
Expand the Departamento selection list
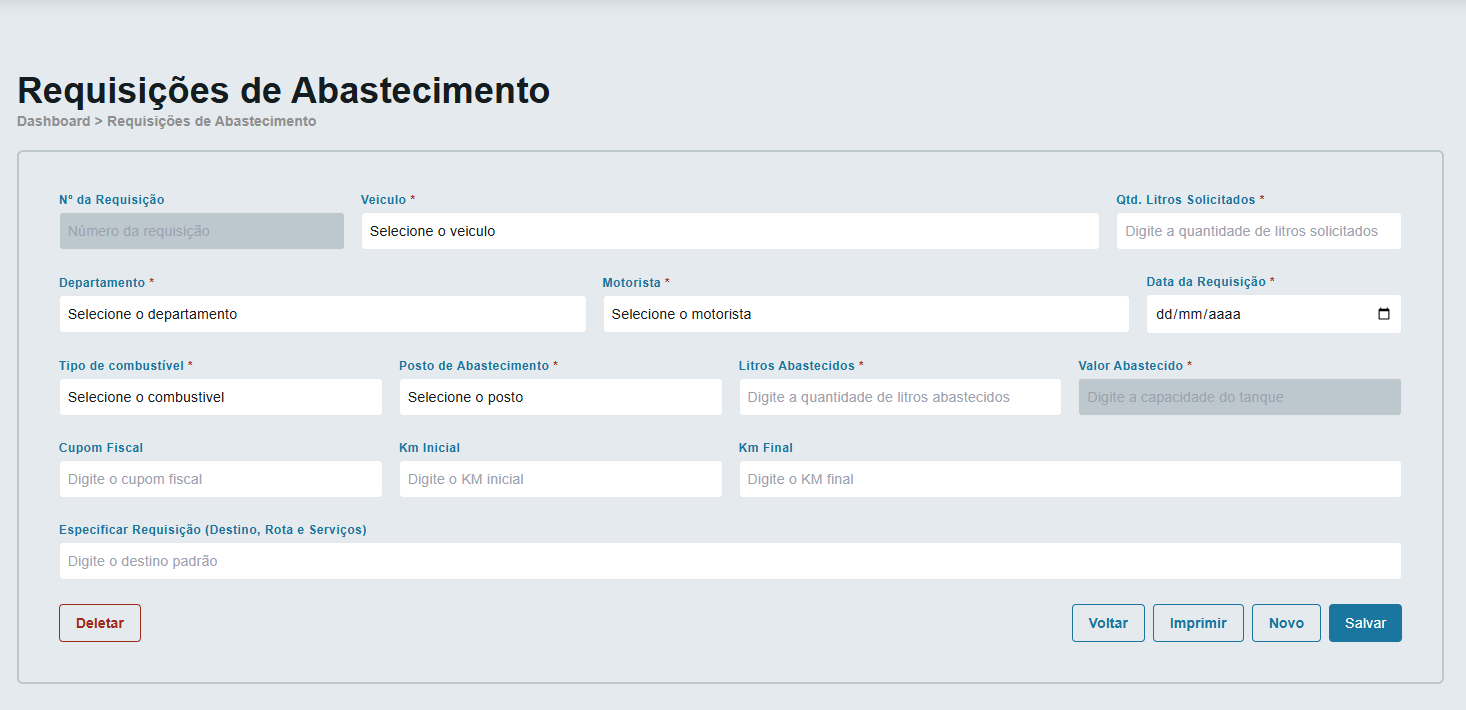(322, 314)
